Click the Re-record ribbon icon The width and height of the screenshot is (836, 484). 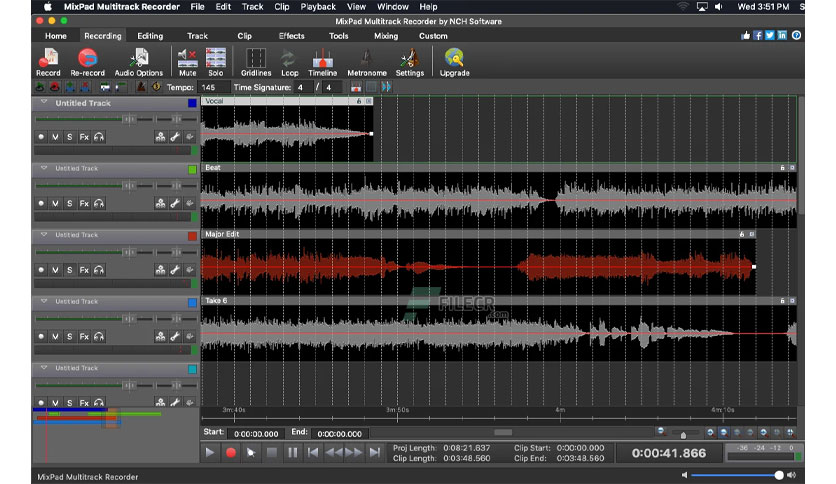(x=87, y=62)
